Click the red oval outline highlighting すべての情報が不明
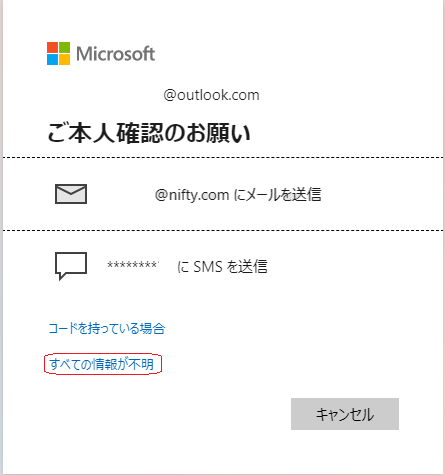Screen dimensions: 445x475 click(103, 364)
